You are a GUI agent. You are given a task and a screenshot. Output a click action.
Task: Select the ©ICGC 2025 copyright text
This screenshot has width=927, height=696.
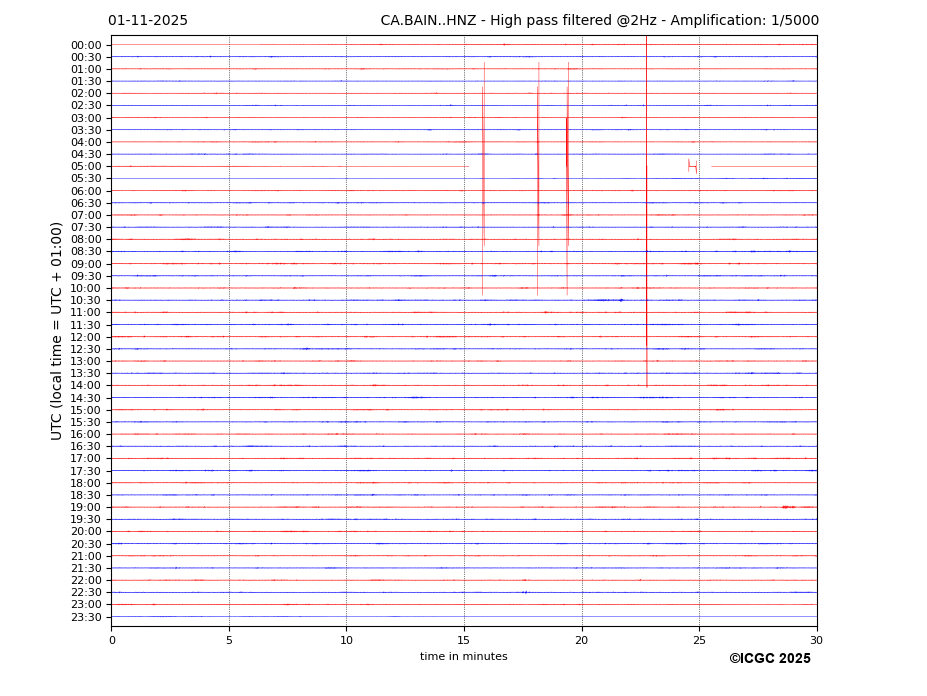coord(769,658)
